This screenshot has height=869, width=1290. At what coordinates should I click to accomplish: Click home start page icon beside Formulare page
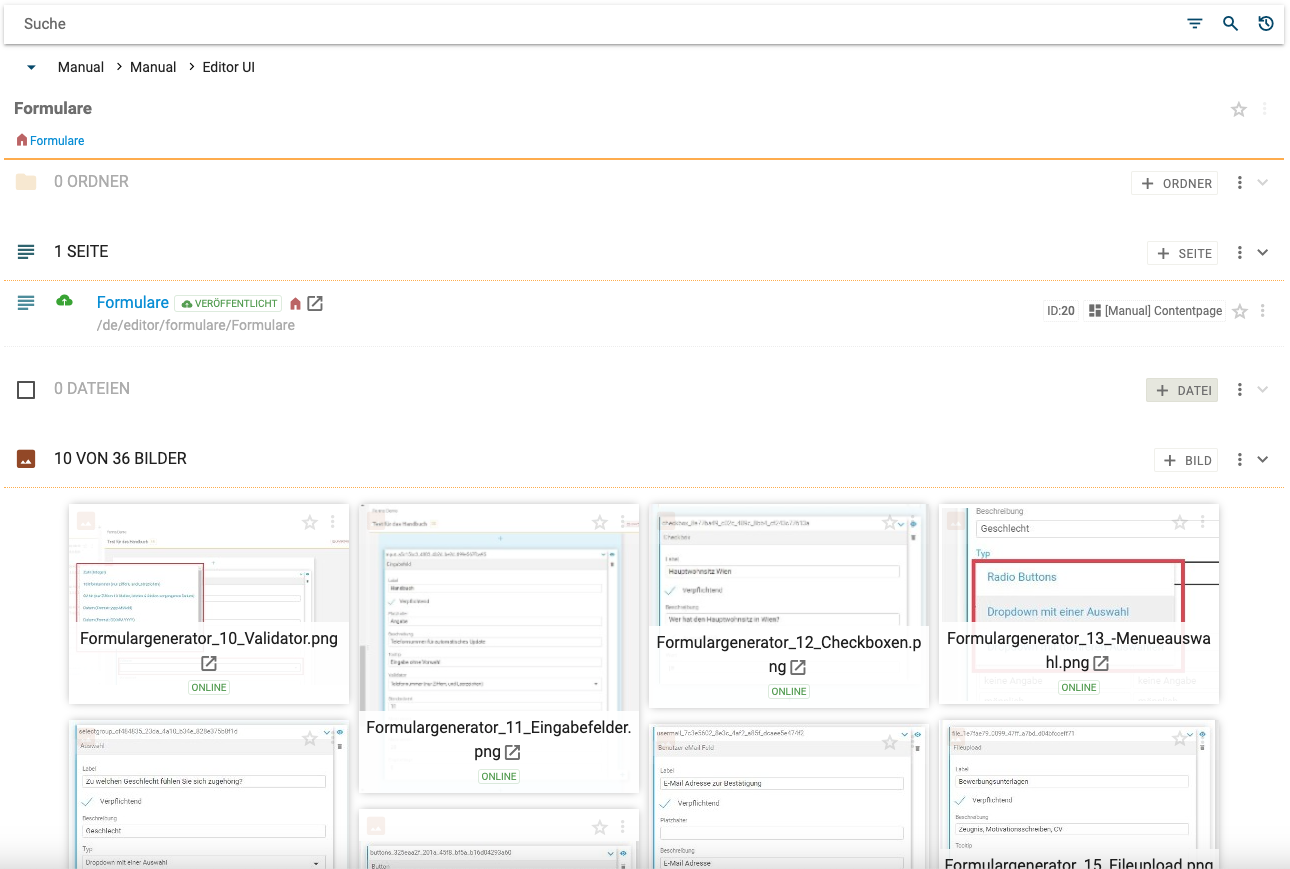pyautogui.click(x=295, y=303)
